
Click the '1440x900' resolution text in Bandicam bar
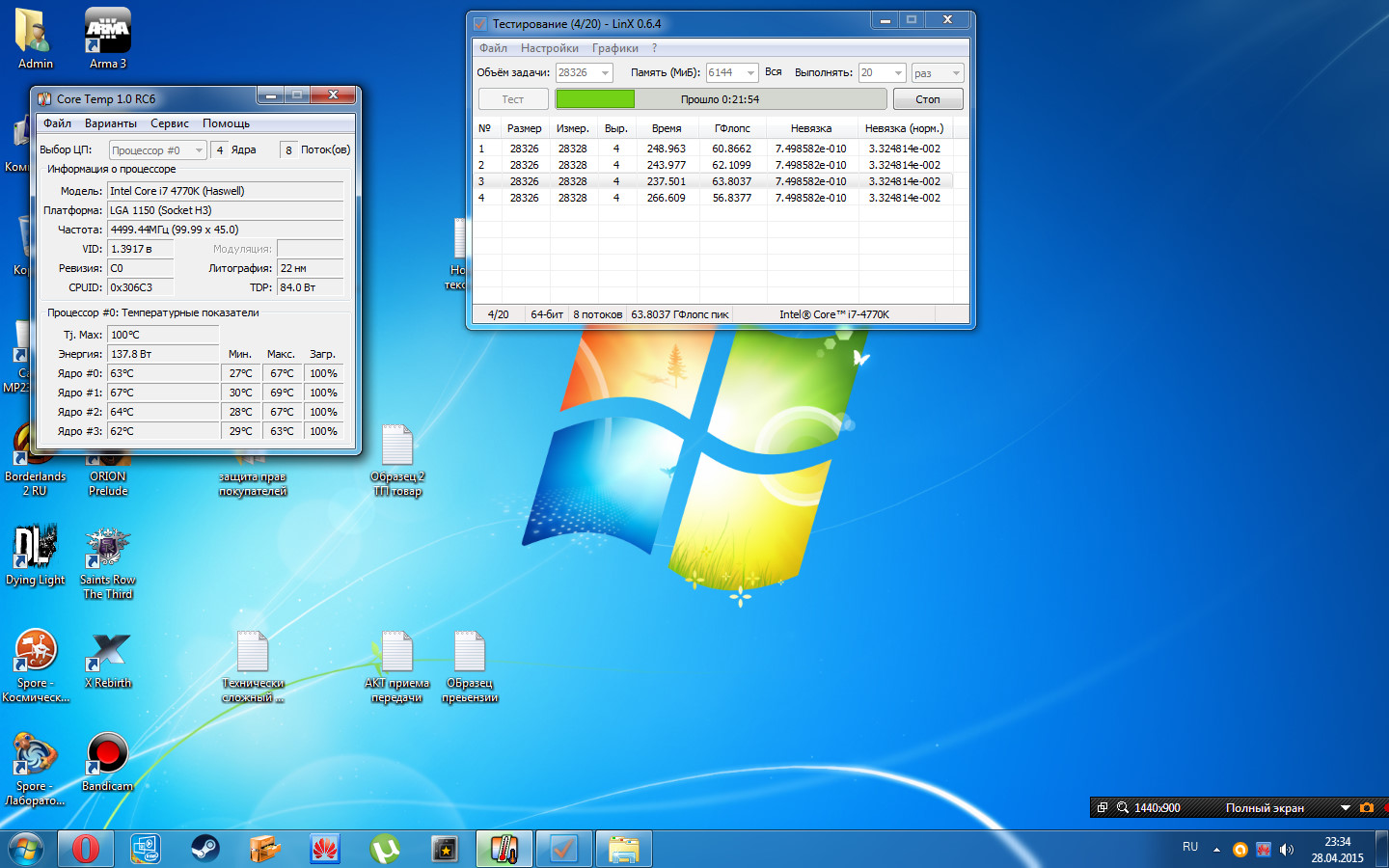(1157, 808)
